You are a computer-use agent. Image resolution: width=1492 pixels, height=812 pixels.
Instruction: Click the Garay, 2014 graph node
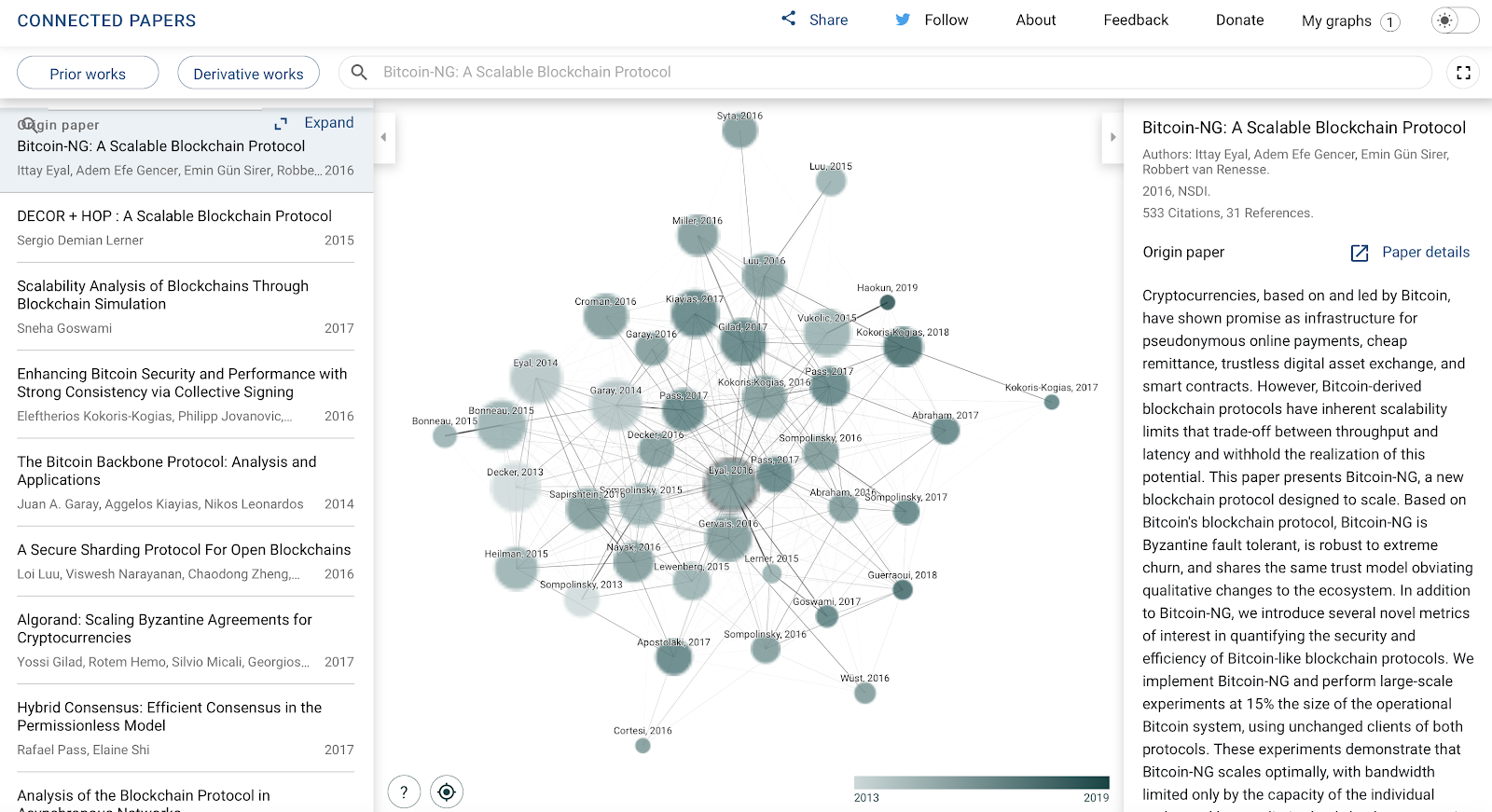coord(616,404)
